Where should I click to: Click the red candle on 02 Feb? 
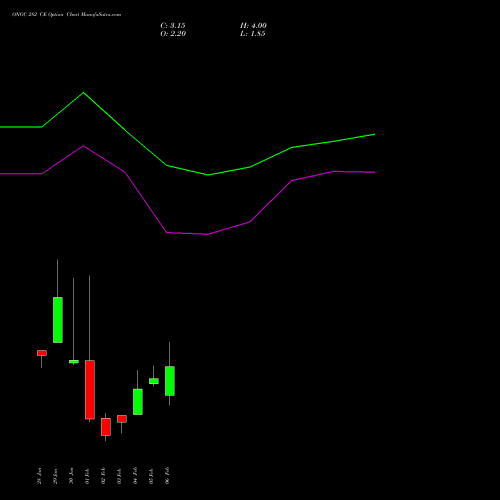point(106,427)
